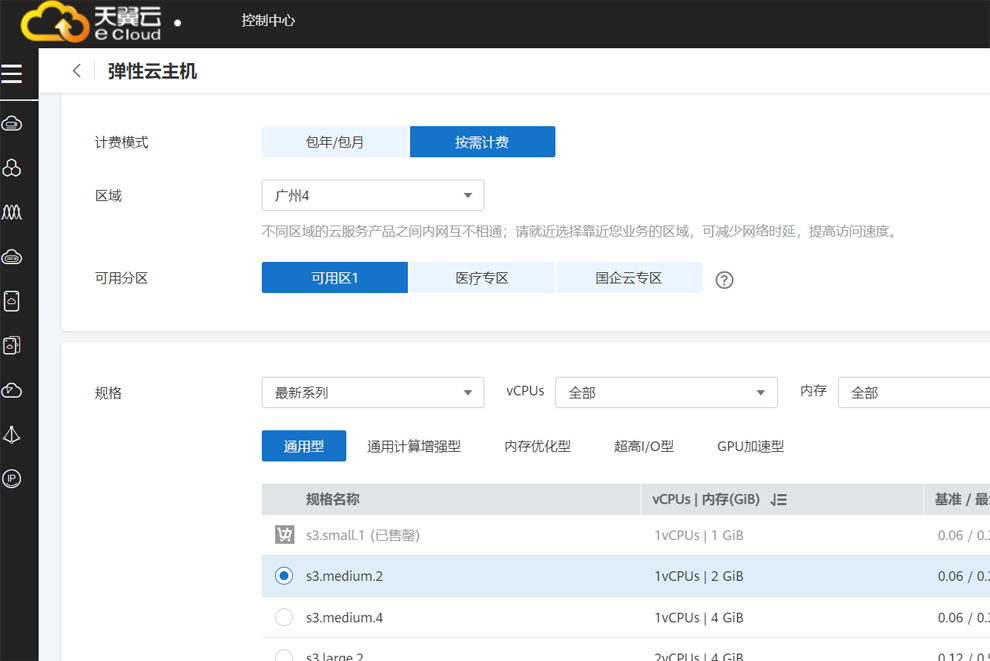Open the wavy auto-scaling sidebar icon
990x661 pixels.
coord(11,212)
